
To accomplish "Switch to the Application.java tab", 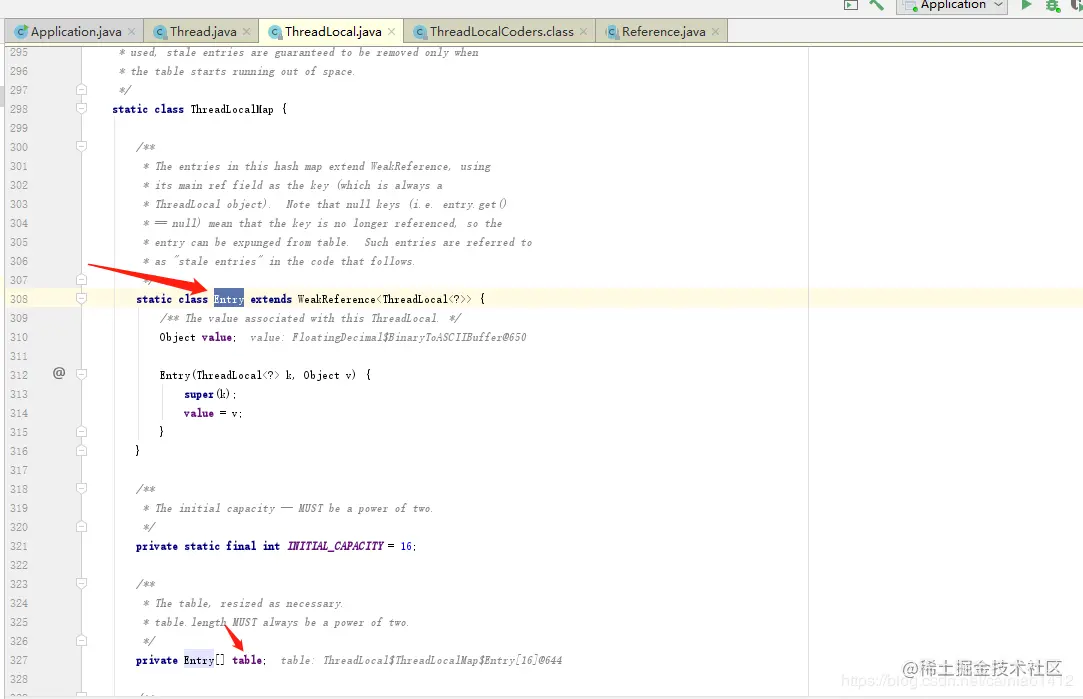I will (76, 32).
